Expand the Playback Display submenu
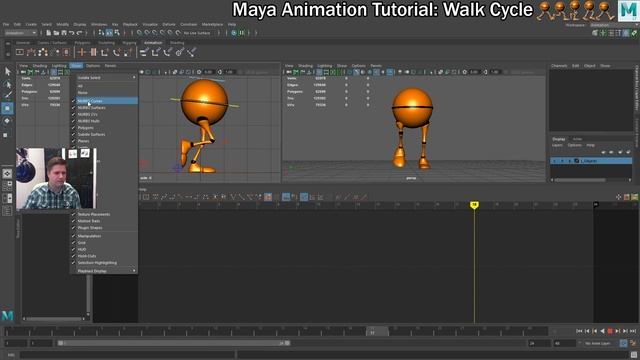 click(104, 271)
